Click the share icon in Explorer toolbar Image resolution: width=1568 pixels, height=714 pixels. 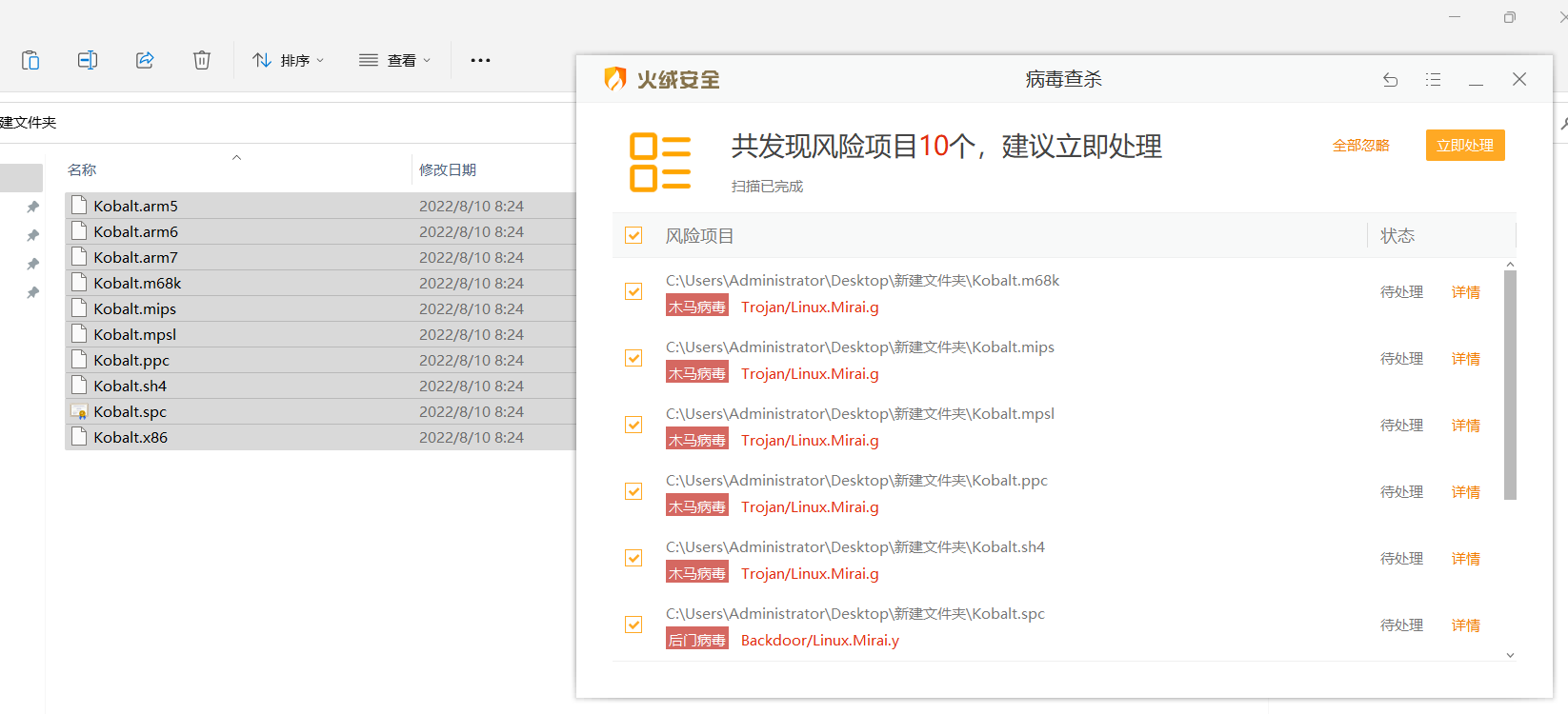pos(145,60)
